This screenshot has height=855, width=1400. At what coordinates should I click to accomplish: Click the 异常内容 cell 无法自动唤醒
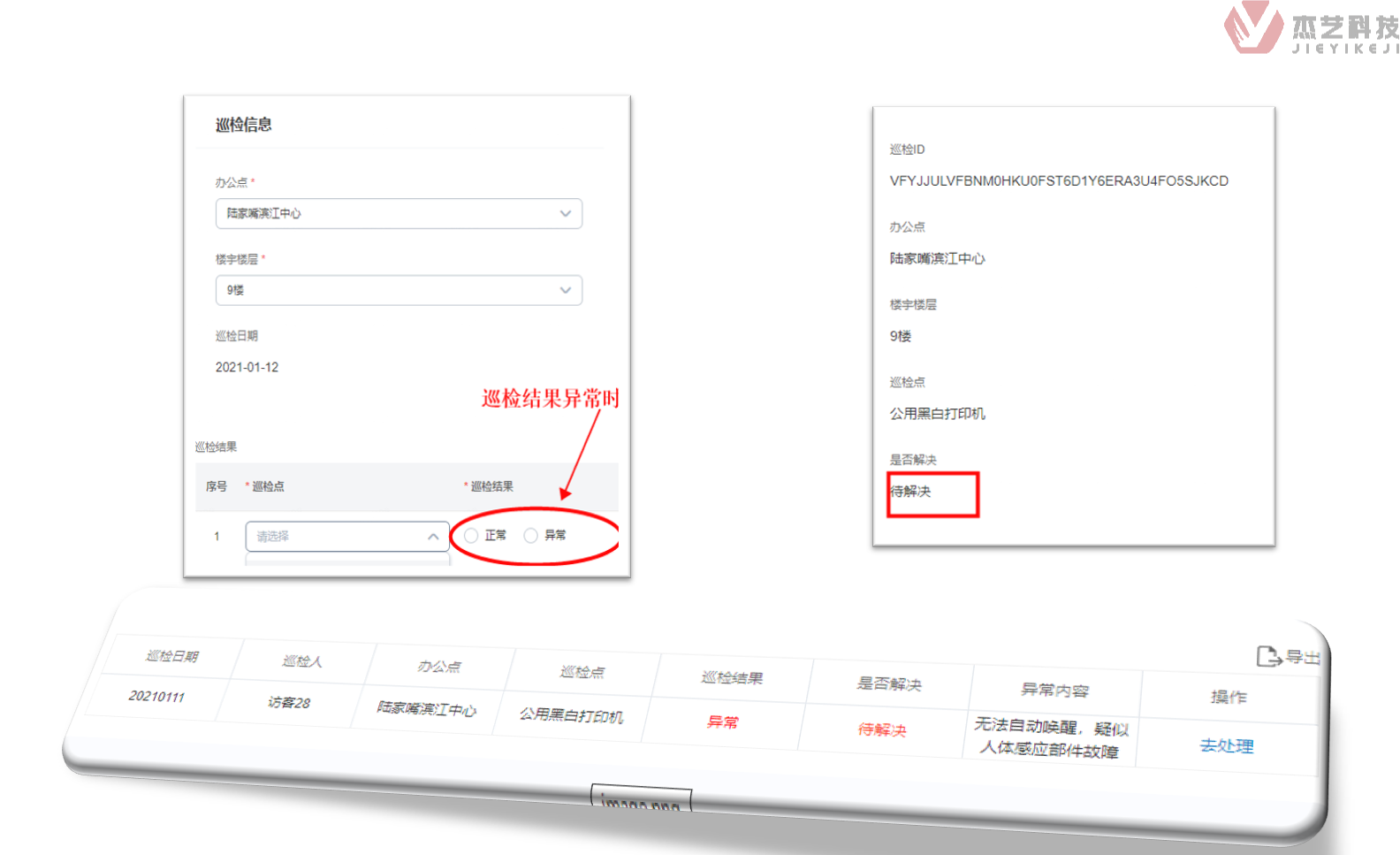[1050, 737]
